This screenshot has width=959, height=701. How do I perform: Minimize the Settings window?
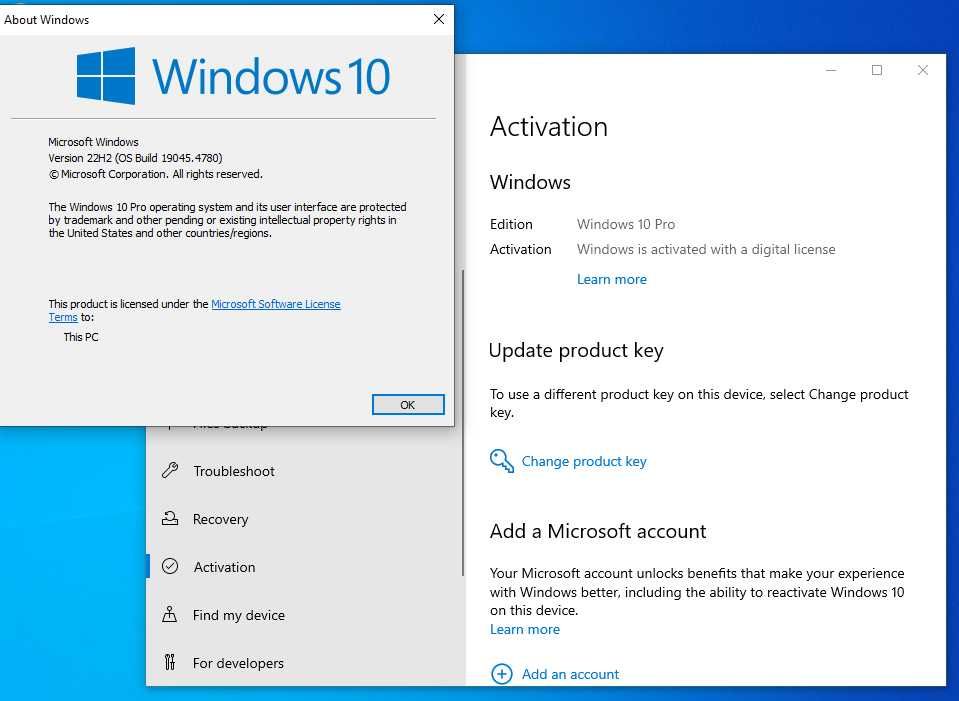pyautogui.click(x=831, y=70)
